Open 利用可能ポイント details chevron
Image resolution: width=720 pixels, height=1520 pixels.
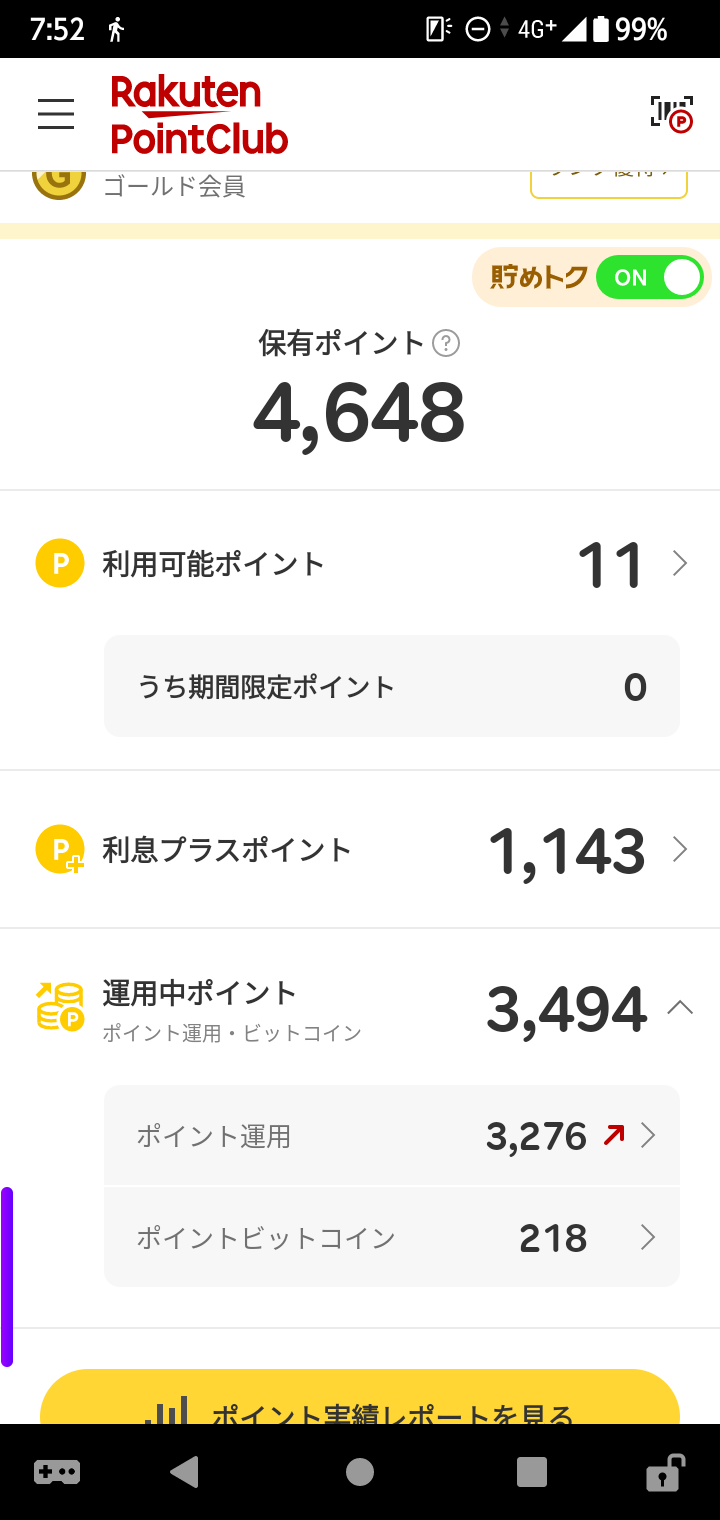click(680, 564)
